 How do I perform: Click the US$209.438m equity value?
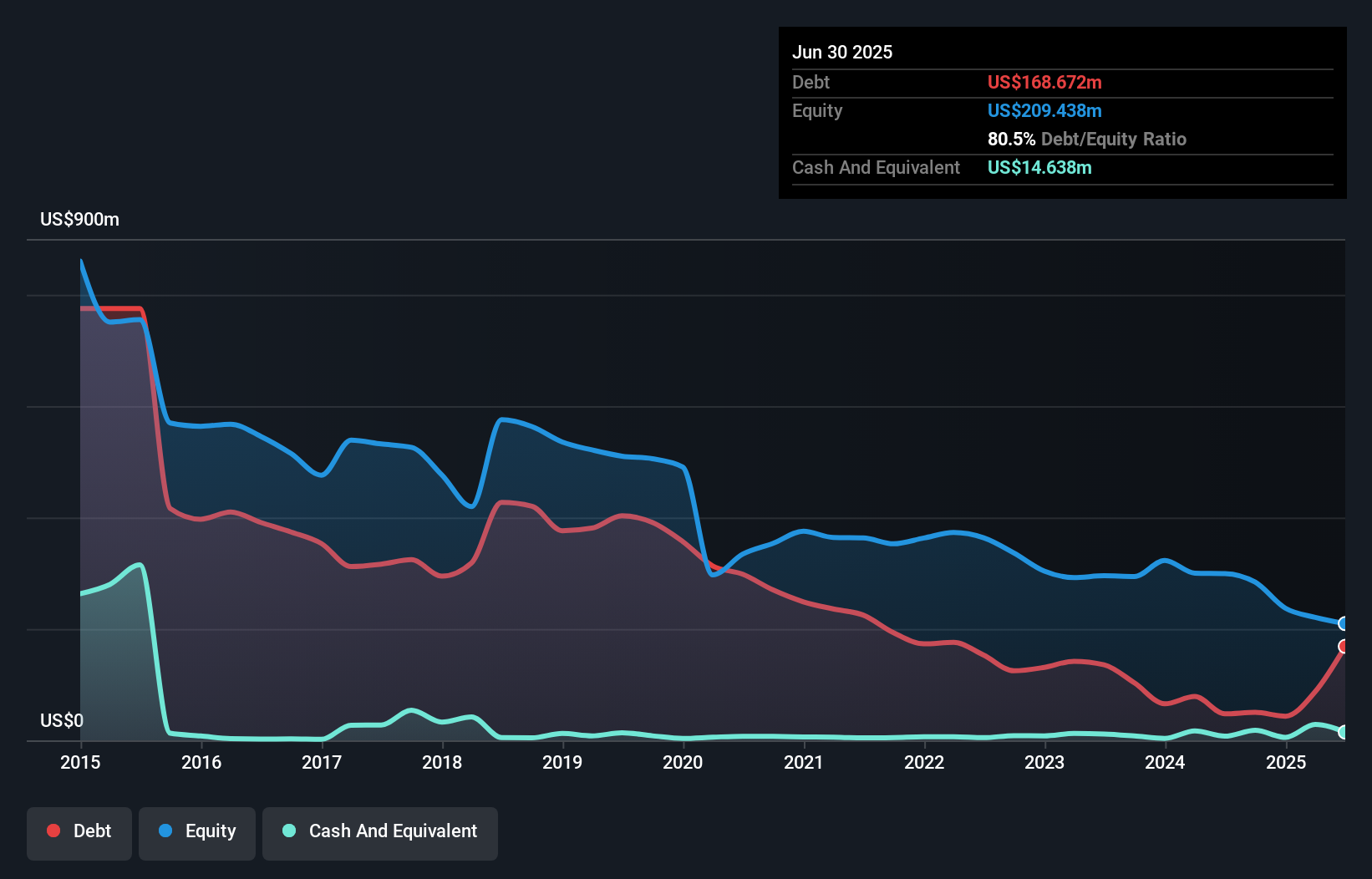[x=1044, y=110]
